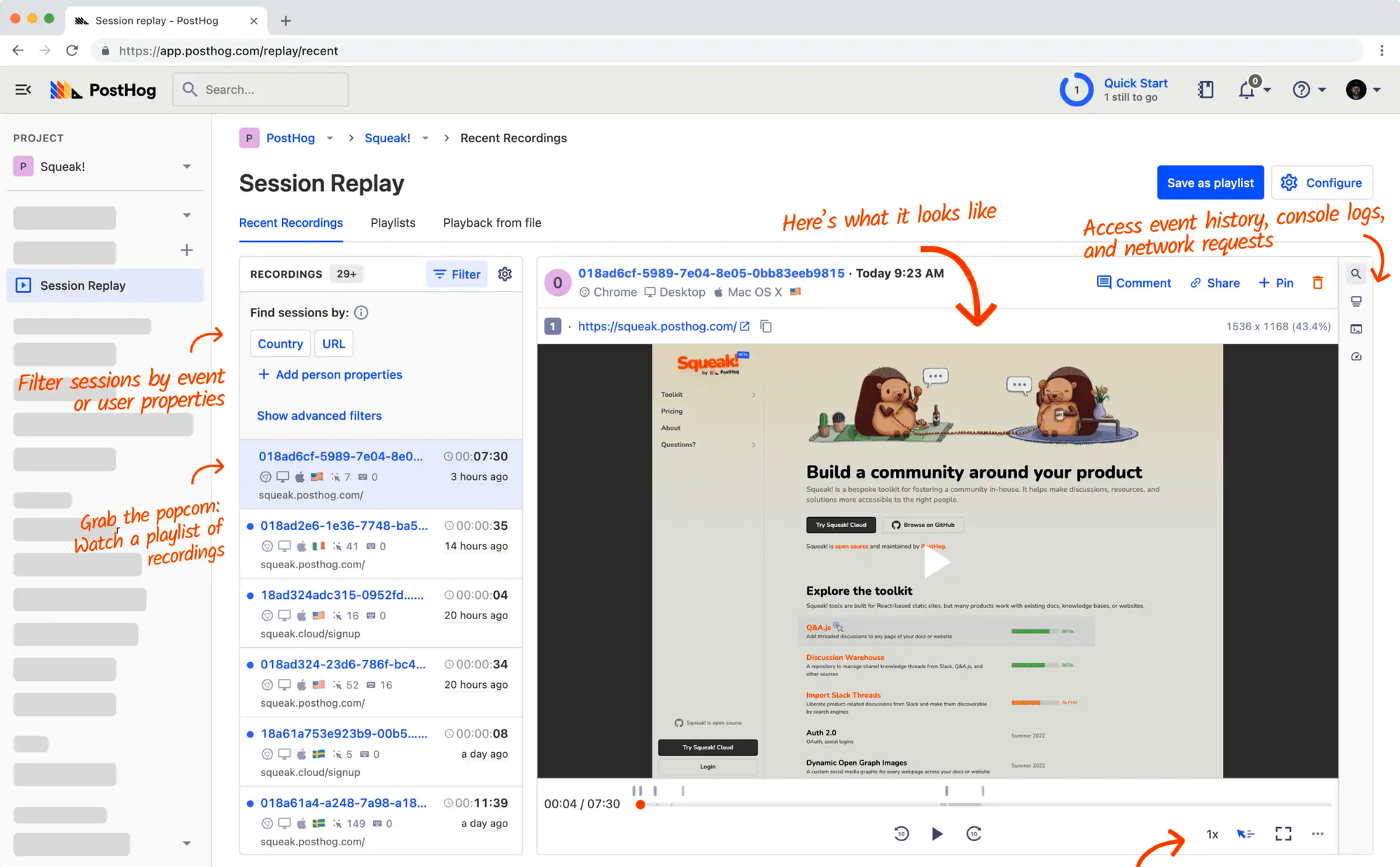The image size is (1400, 867).
Task: Delete the recording with the trash icon
Action: [x=1317, y=283]
